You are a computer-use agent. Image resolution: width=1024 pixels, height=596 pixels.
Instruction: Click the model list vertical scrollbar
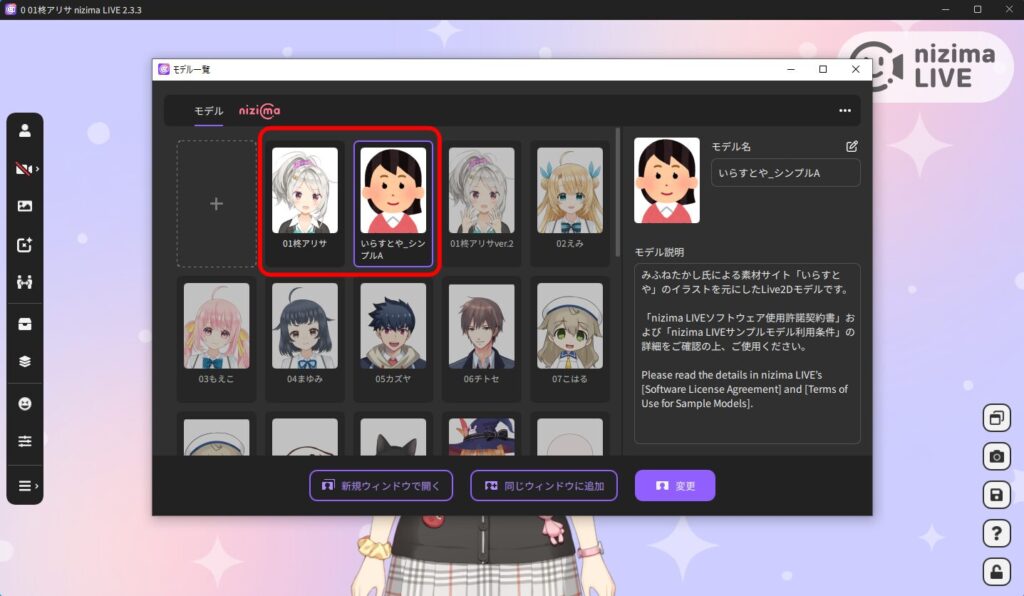[x=618, y=193]
